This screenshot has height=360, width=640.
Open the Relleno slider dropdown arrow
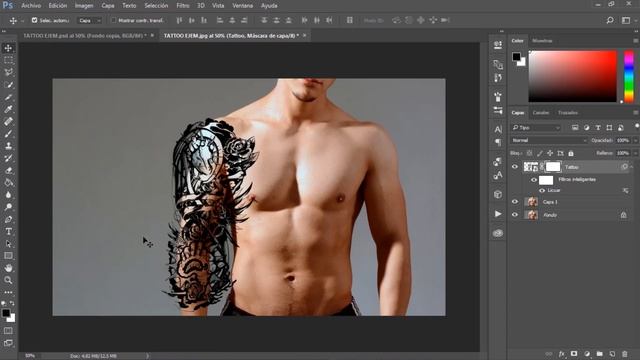click(635, 153)
